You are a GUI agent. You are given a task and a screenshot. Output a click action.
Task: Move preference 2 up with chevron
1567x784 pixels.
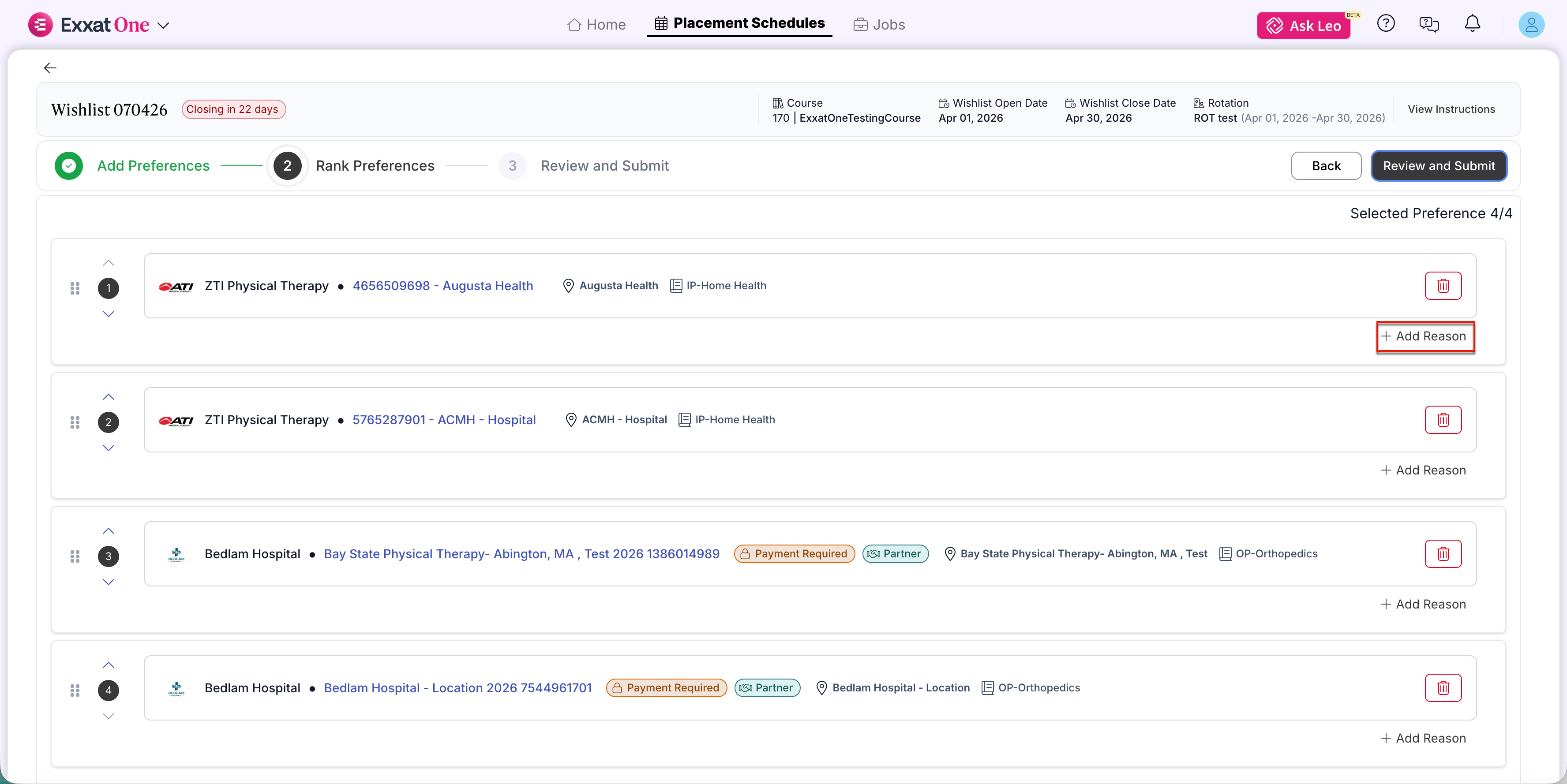tap(108, 397)
